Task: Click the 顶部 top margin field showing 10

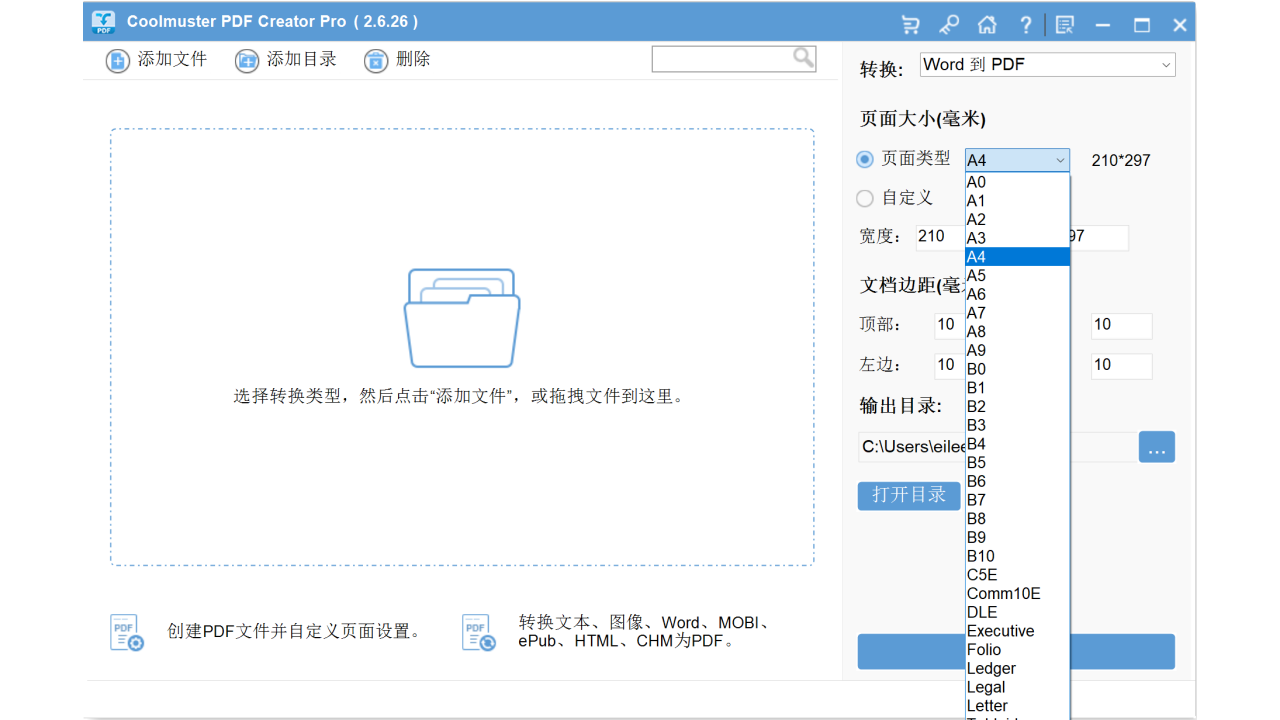Action: tap(946, 324)
